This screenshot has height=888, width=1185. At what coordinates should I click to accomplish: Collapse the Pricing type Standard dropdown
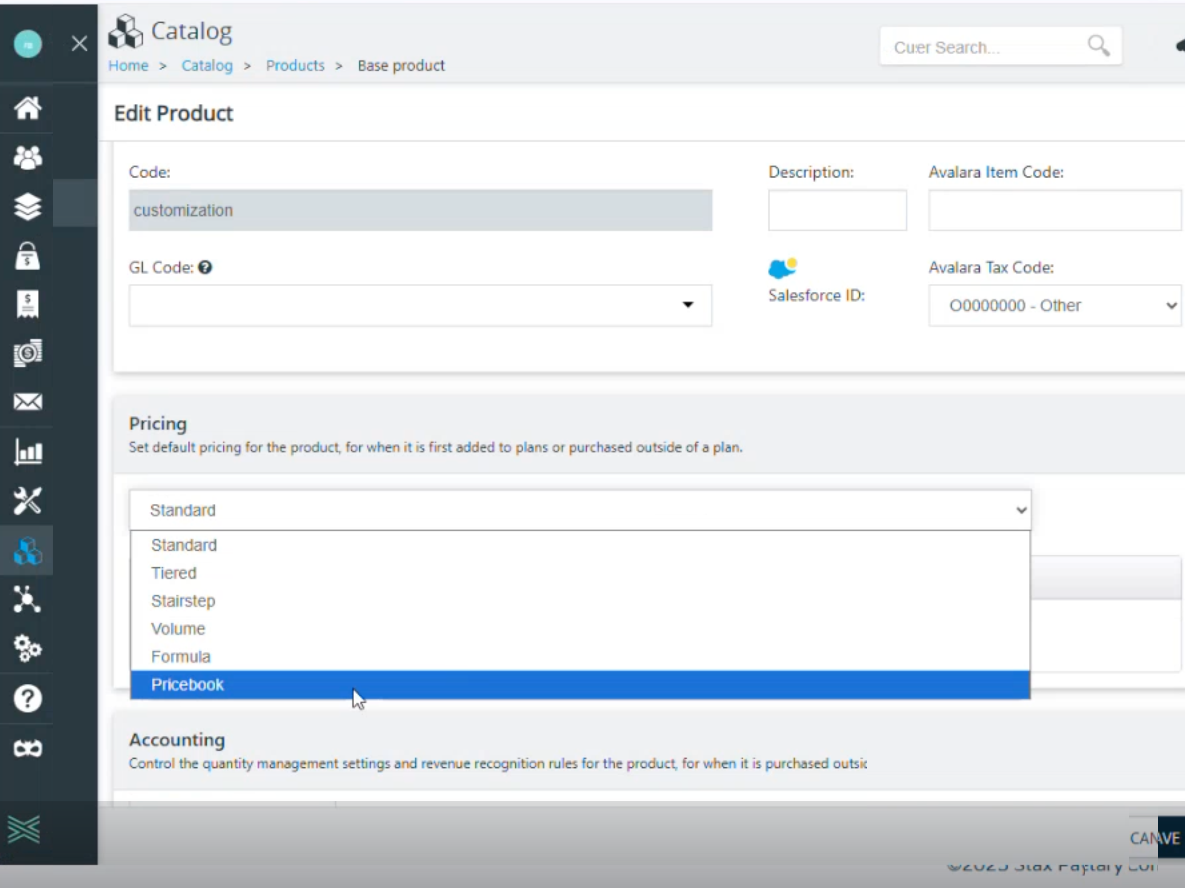coord(580,510)
